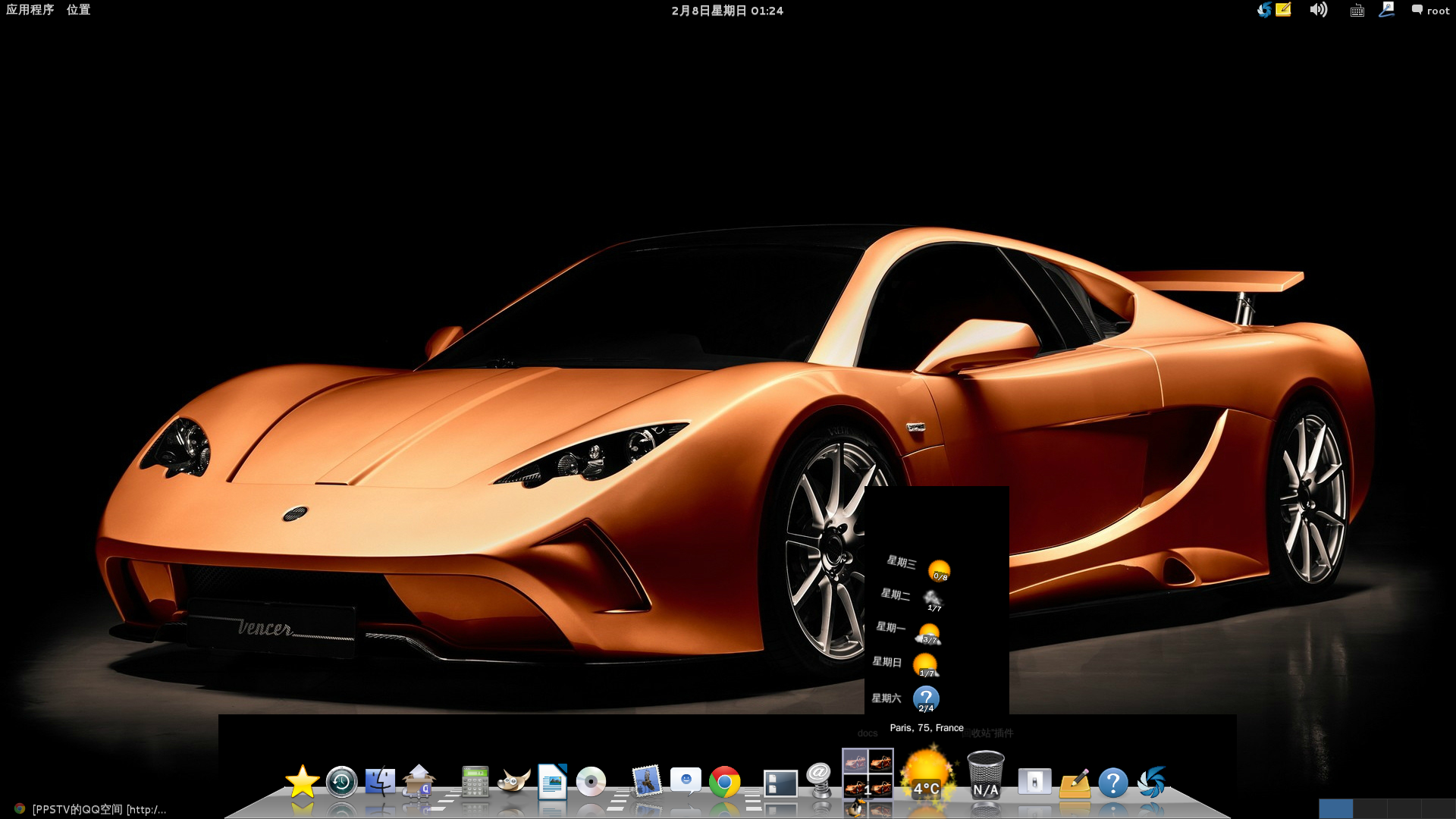Click the 4°C weather sun applet
The width and height of the screenshot is (1456, 819).
coord(927,773)
